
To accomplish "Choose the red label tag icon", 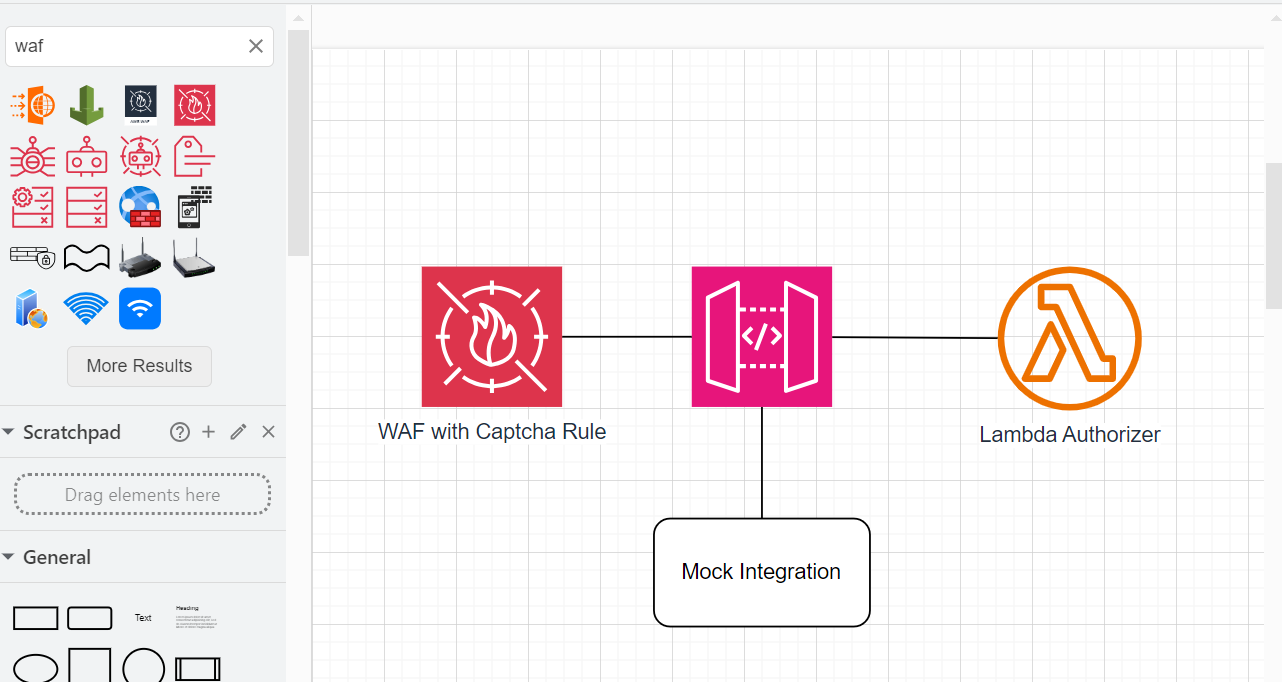I will [194, 157].
